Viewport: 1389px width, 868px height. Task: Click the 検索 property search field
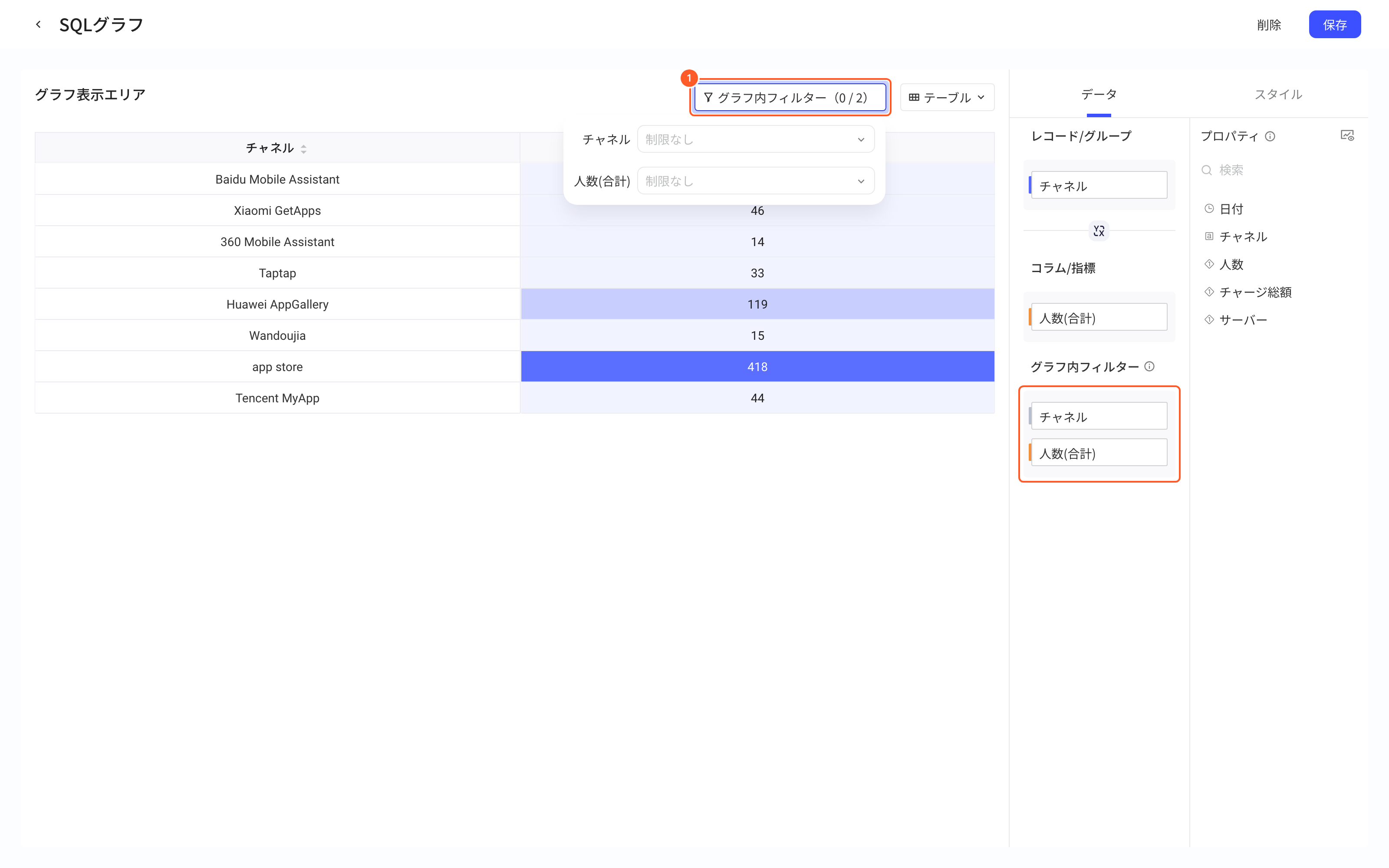coord(1278,170)
